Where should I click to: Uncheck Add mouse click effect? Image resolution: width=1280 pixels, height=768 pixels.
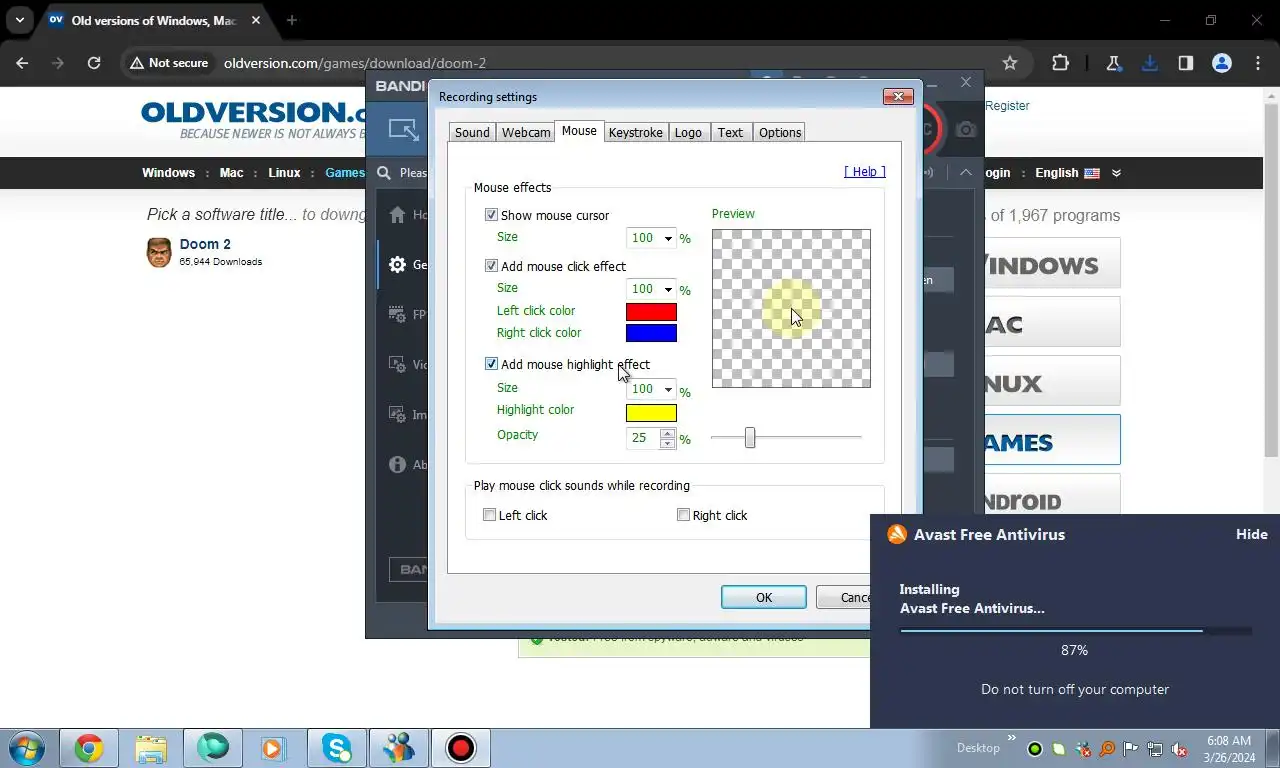pos(491,266)
